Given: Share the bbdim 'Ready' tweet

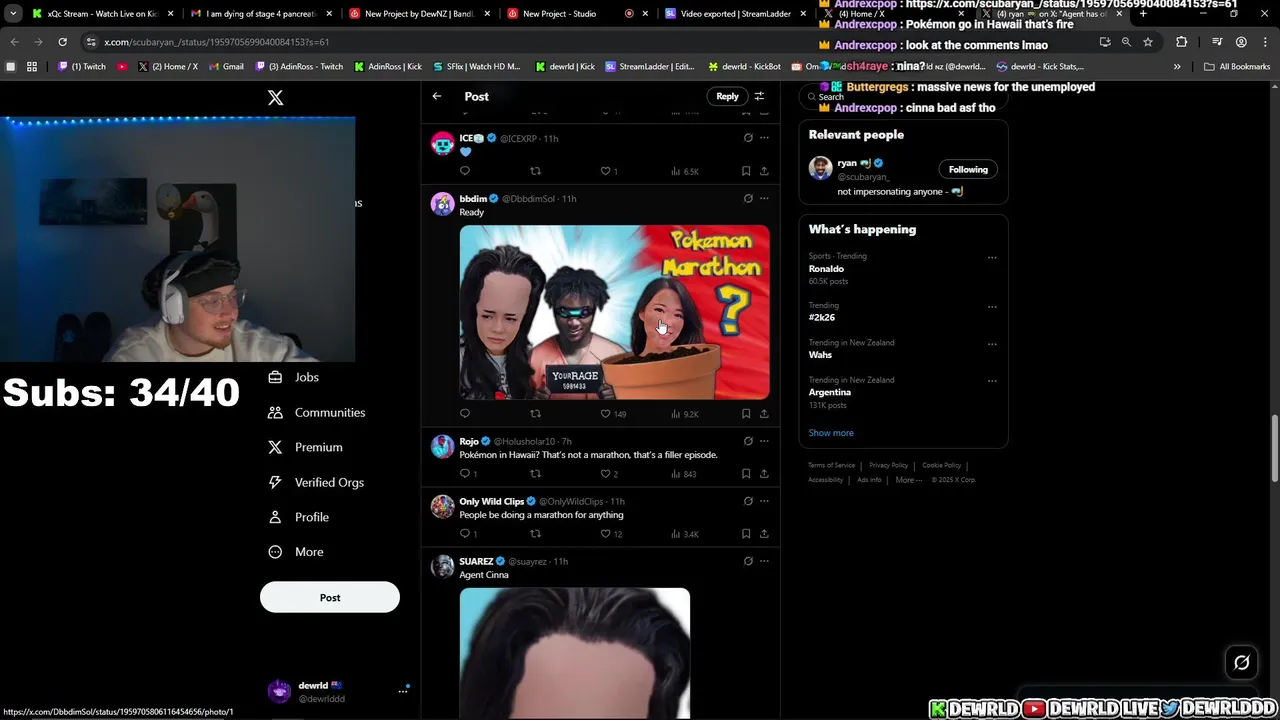Looking at the screenshot, I should (x=764, y=414).
